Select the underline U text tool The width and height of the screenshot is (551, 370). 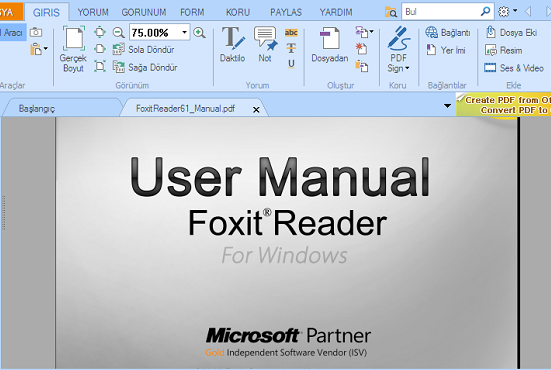(291, 64)
